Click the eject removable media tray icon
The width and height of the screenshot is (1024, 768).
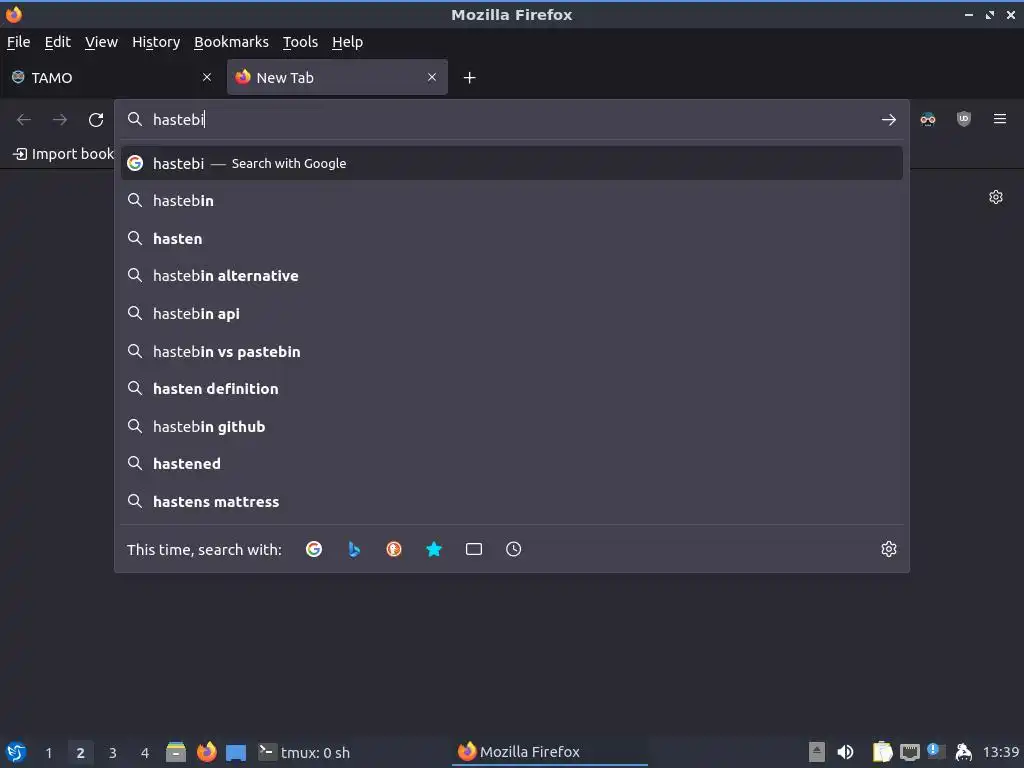816,752
